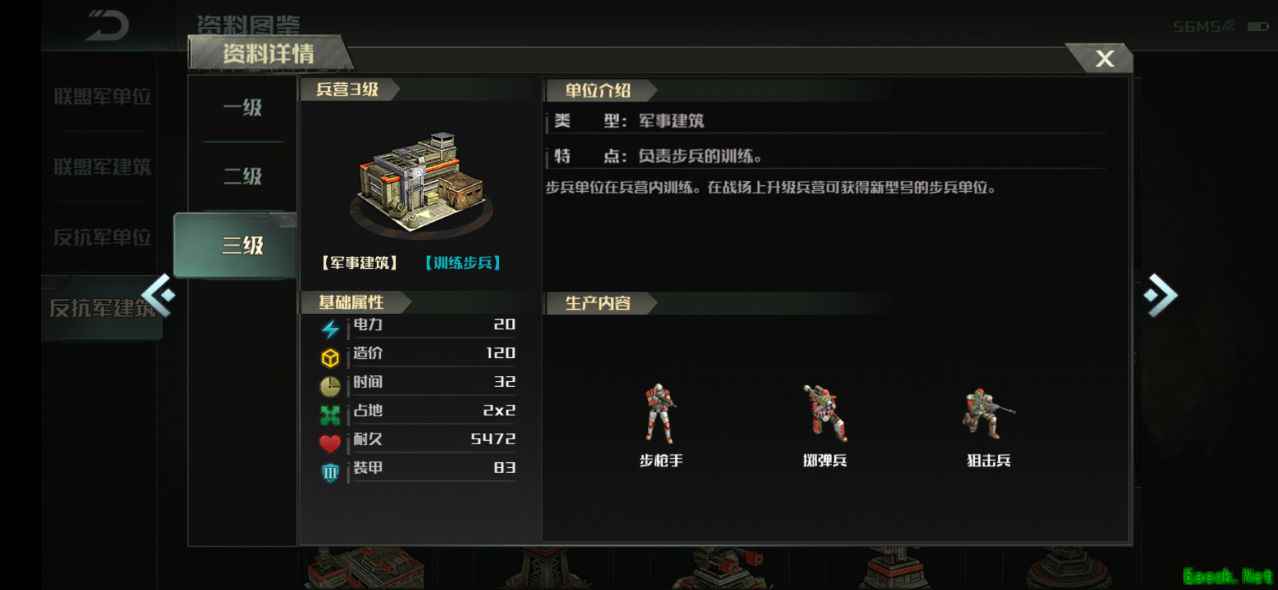This screenshot has width=1278, height=590.
Task: Select the 步枪手 rifleman unit icon
Action: click(660, 414)
